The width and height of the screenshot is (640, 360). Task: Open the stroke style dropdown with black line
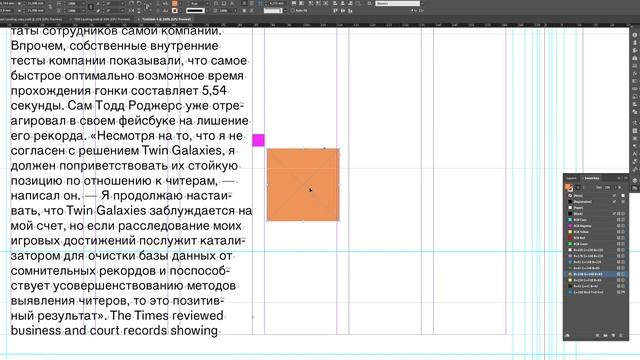point(197,11)
